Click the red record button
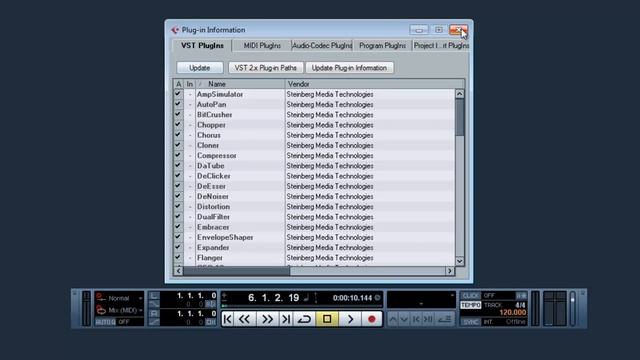640x360 pixels. (x=371, y=319)
